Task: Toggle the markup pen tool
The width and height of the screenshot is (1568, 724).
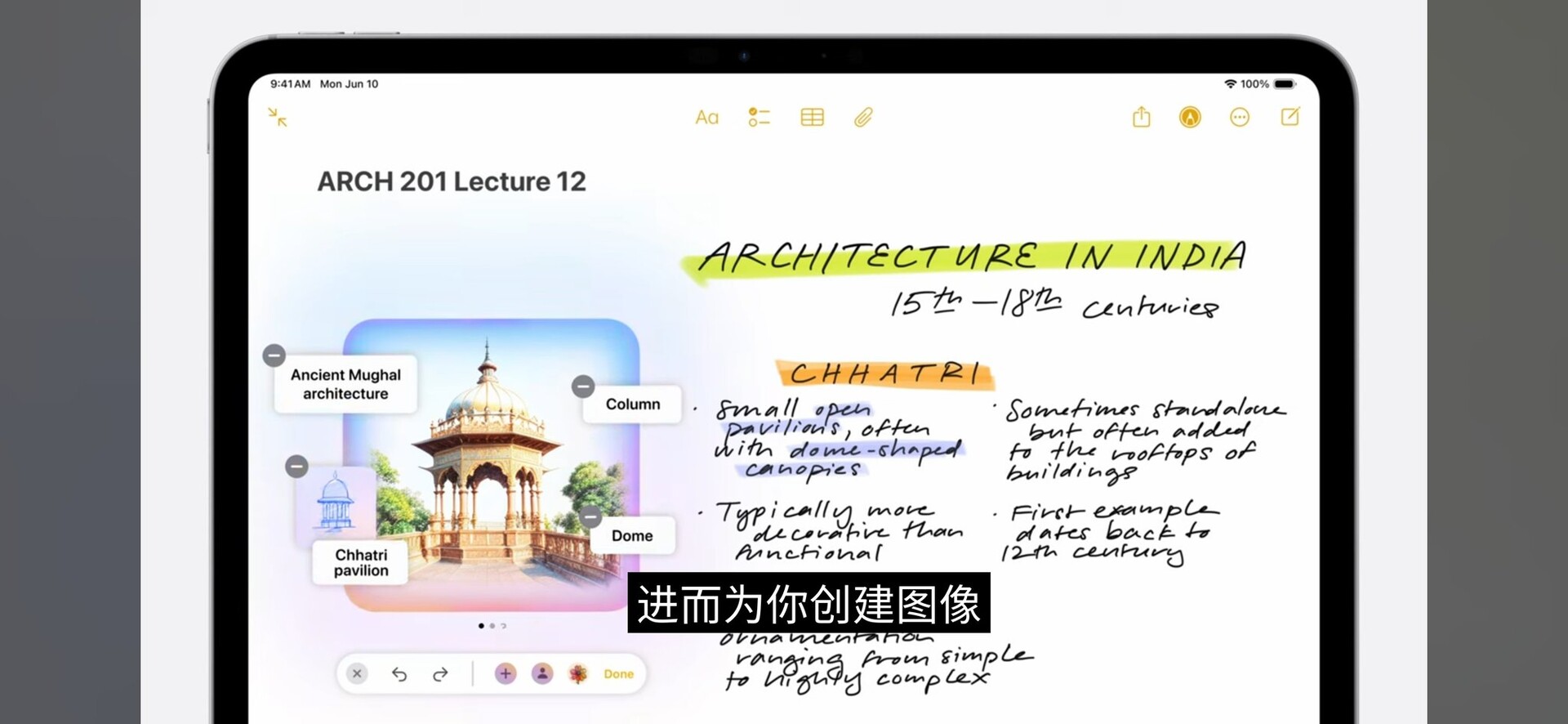Action: click(1190, 118)
